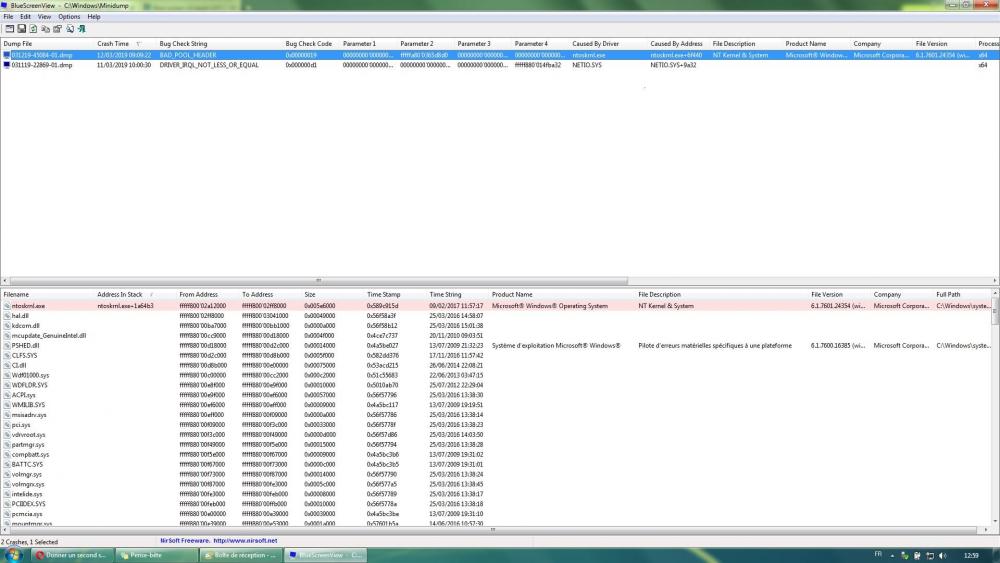Click the Advanced Options toolbar icon

pyautogui.click(x=8, y=29)
